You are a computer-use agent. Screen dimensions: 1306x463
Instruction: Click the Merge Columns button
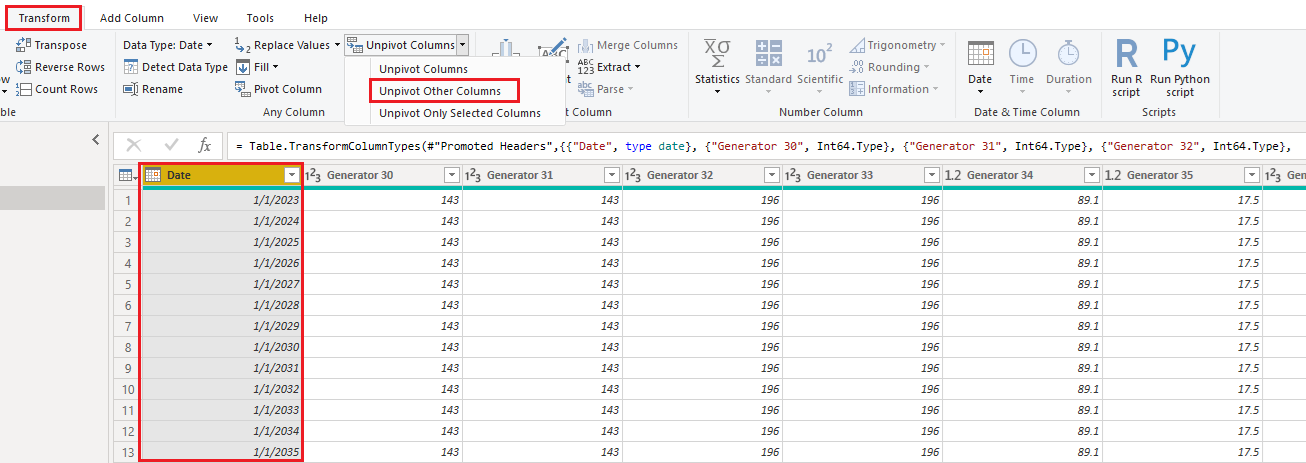pyautogui.click(x=627, y=45)
